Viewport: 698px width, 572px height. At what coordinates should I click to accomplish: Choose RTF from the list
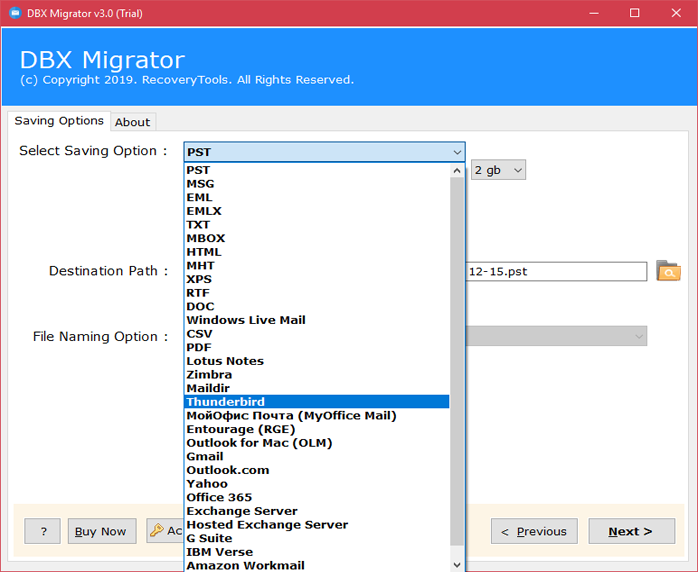point(317,293)
